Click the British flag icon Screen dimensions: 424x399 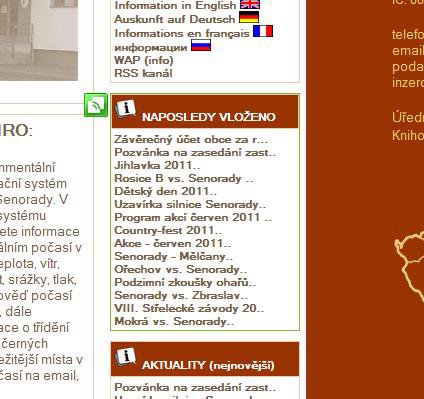tap(250, 4)
